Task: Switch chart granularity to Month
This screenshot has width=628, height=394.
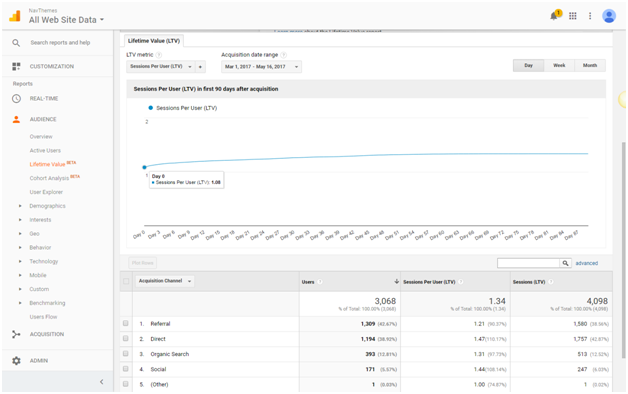Action: (590, 66)
